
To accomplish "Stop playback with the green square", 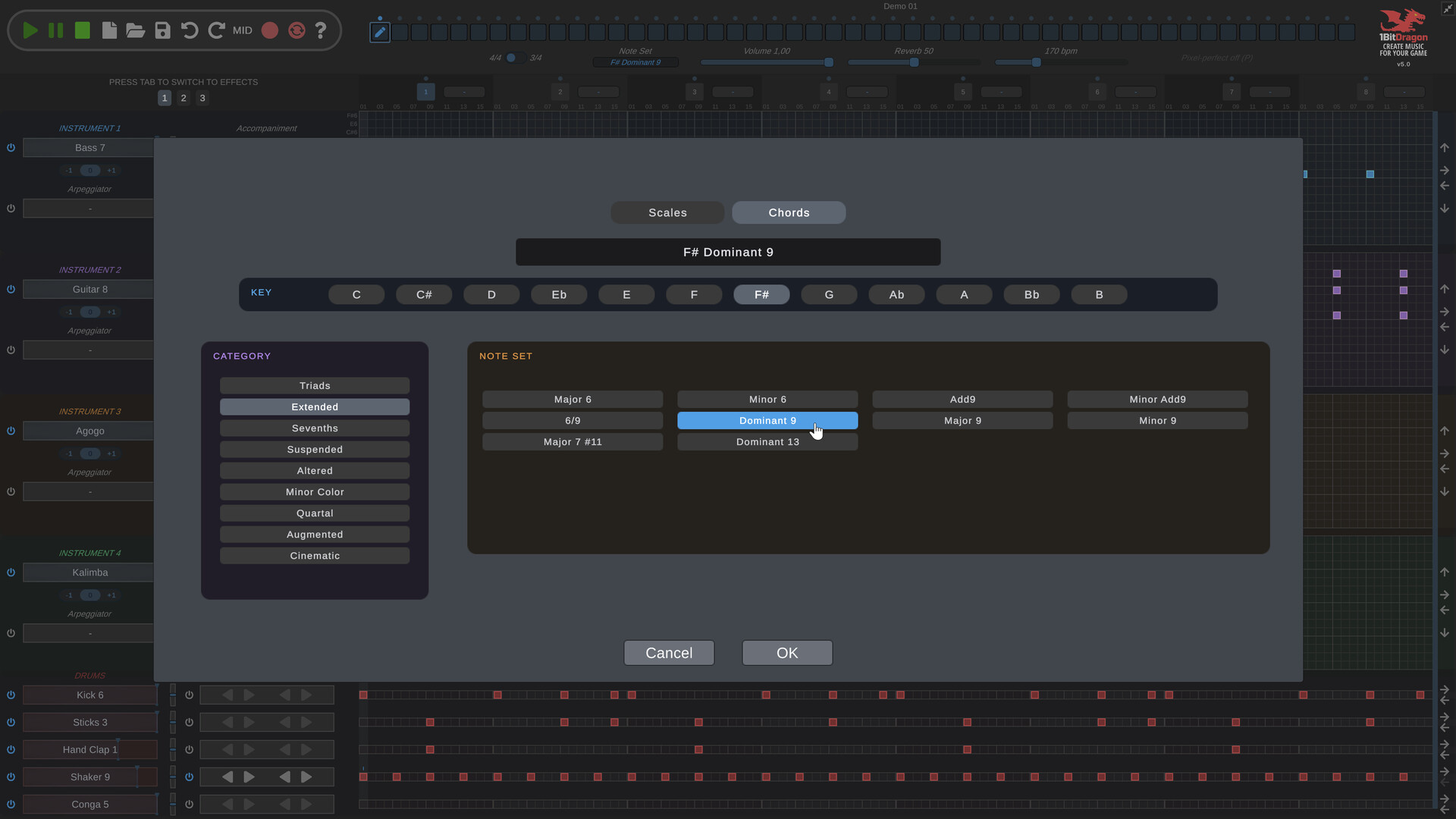I will [83, 30].
